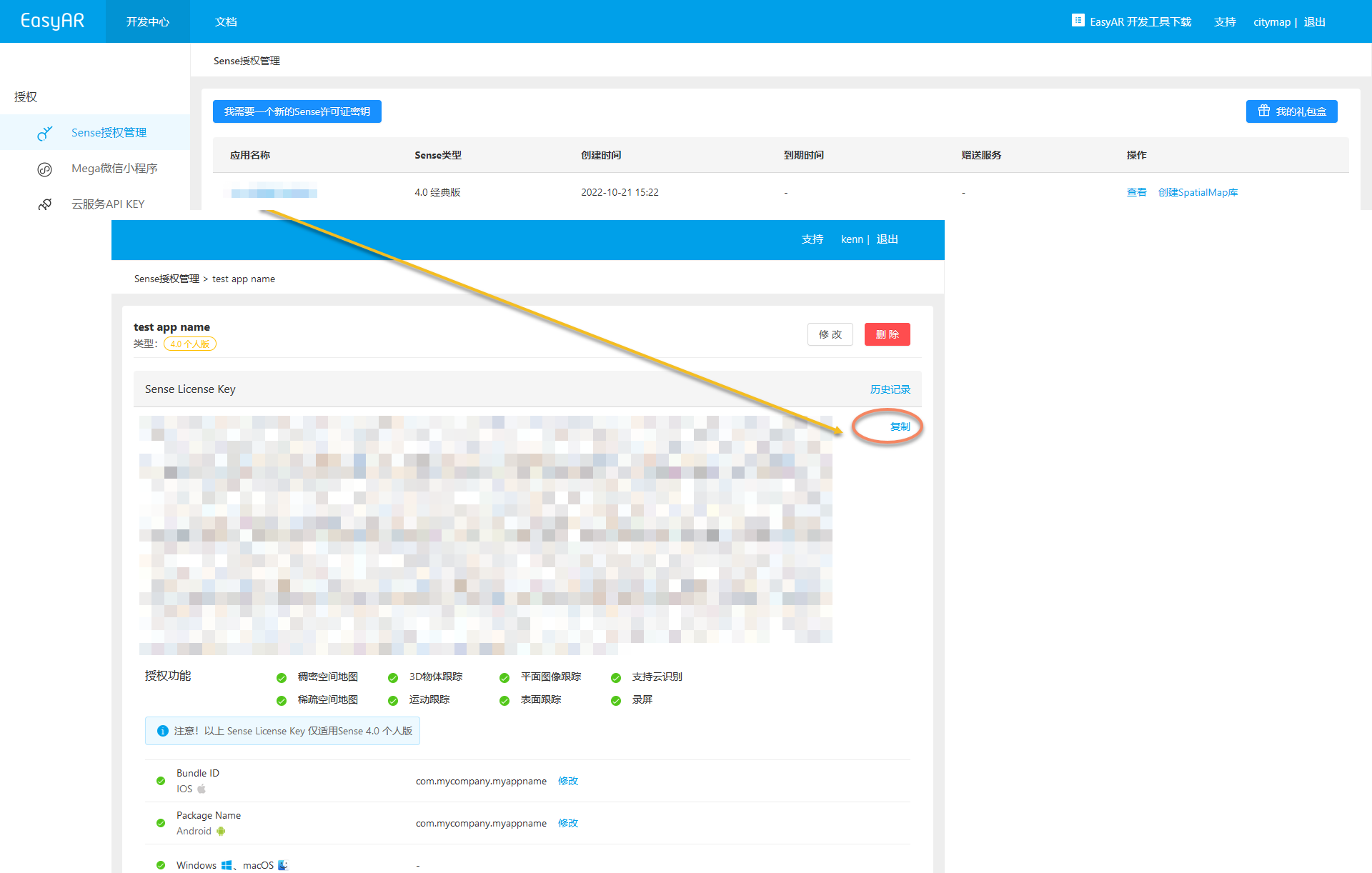Image resolution: width=1372 pixels, height=873 pixels.
Task: Click the test app name heading
Action: coord(171,327)
